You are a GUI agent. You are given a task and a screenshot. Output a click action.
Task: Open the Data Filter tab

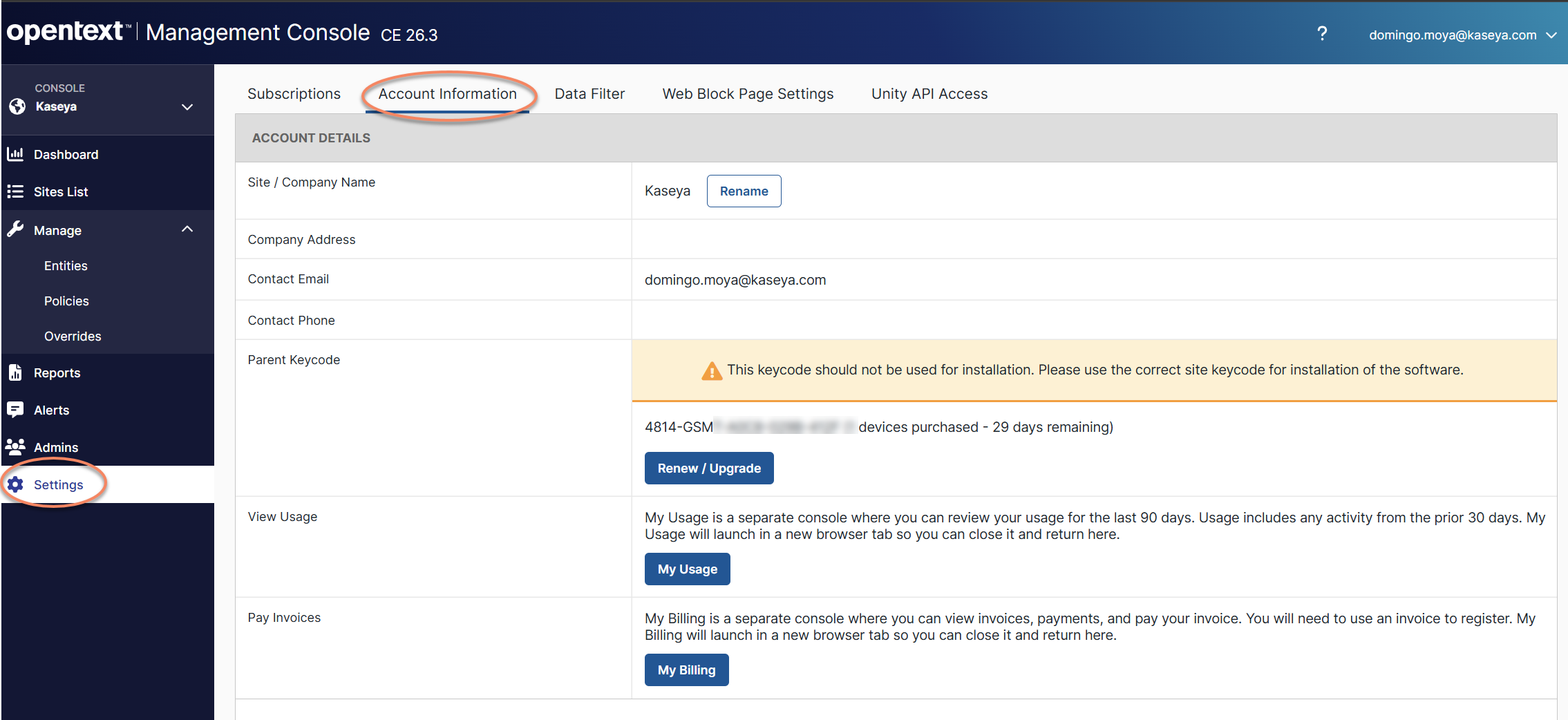(x=589, y=94)
